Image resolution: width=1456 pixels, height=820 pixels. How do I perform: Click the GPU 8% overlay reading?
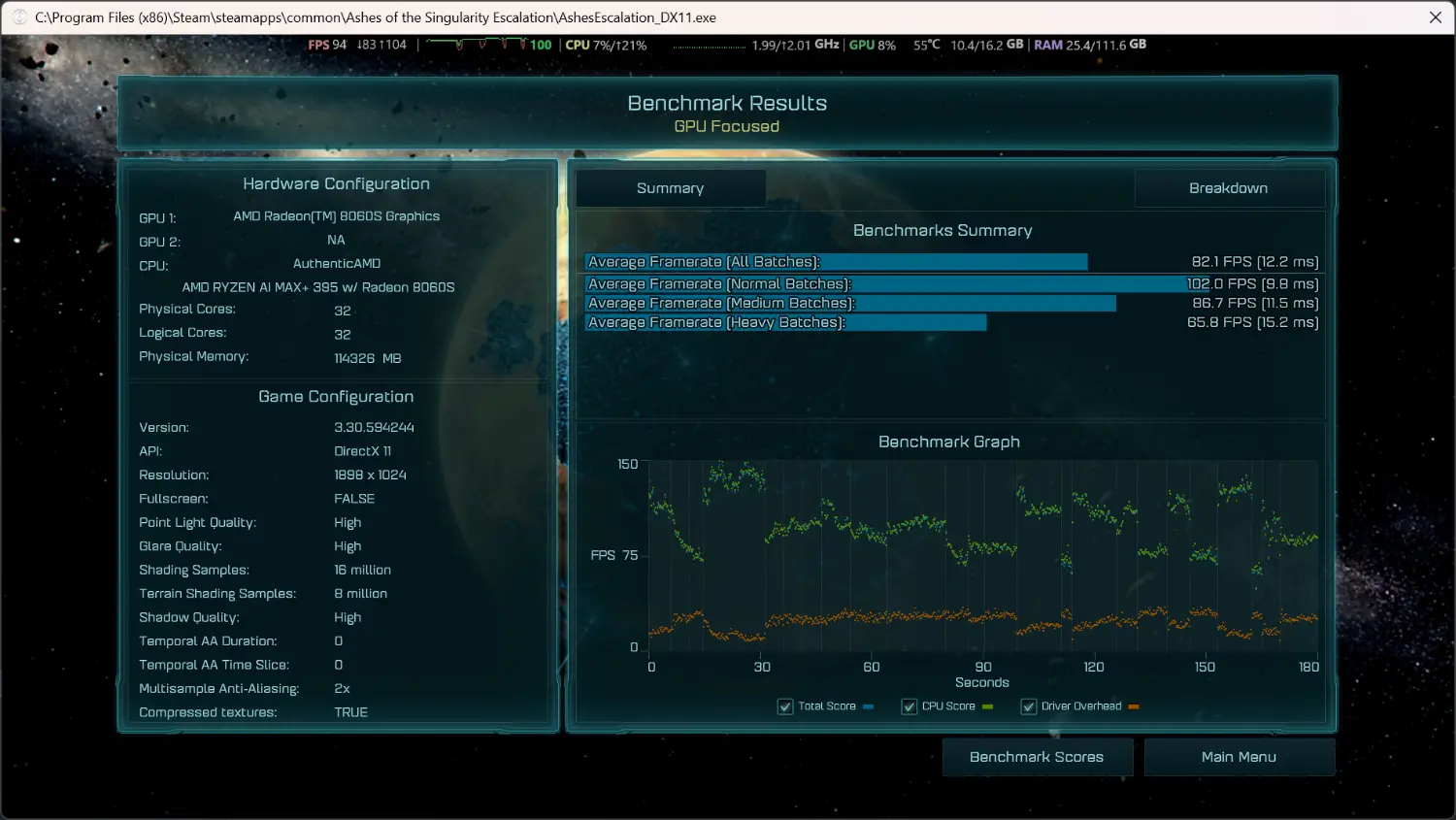(873, 45)
